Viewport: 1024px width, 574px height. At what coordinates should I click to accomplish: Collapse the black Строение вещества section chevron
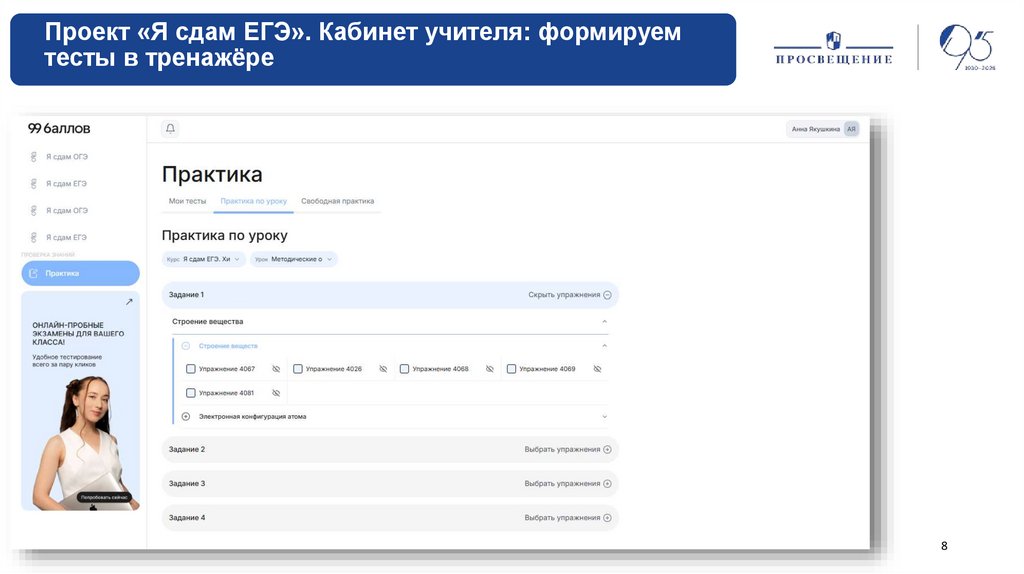click(605, 321)
